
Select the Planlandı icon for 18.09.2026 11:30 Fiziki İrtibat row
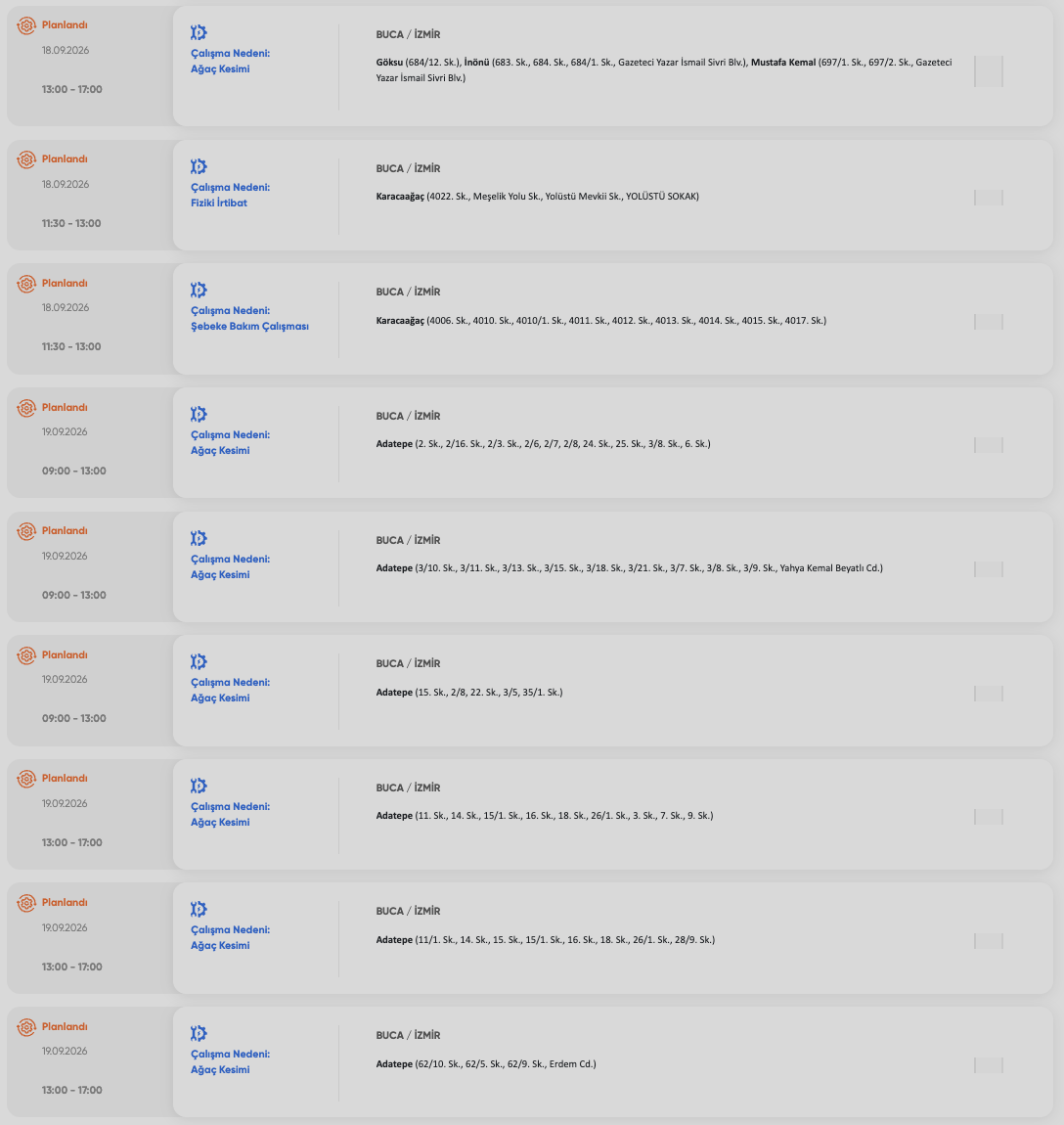(26, 159)
